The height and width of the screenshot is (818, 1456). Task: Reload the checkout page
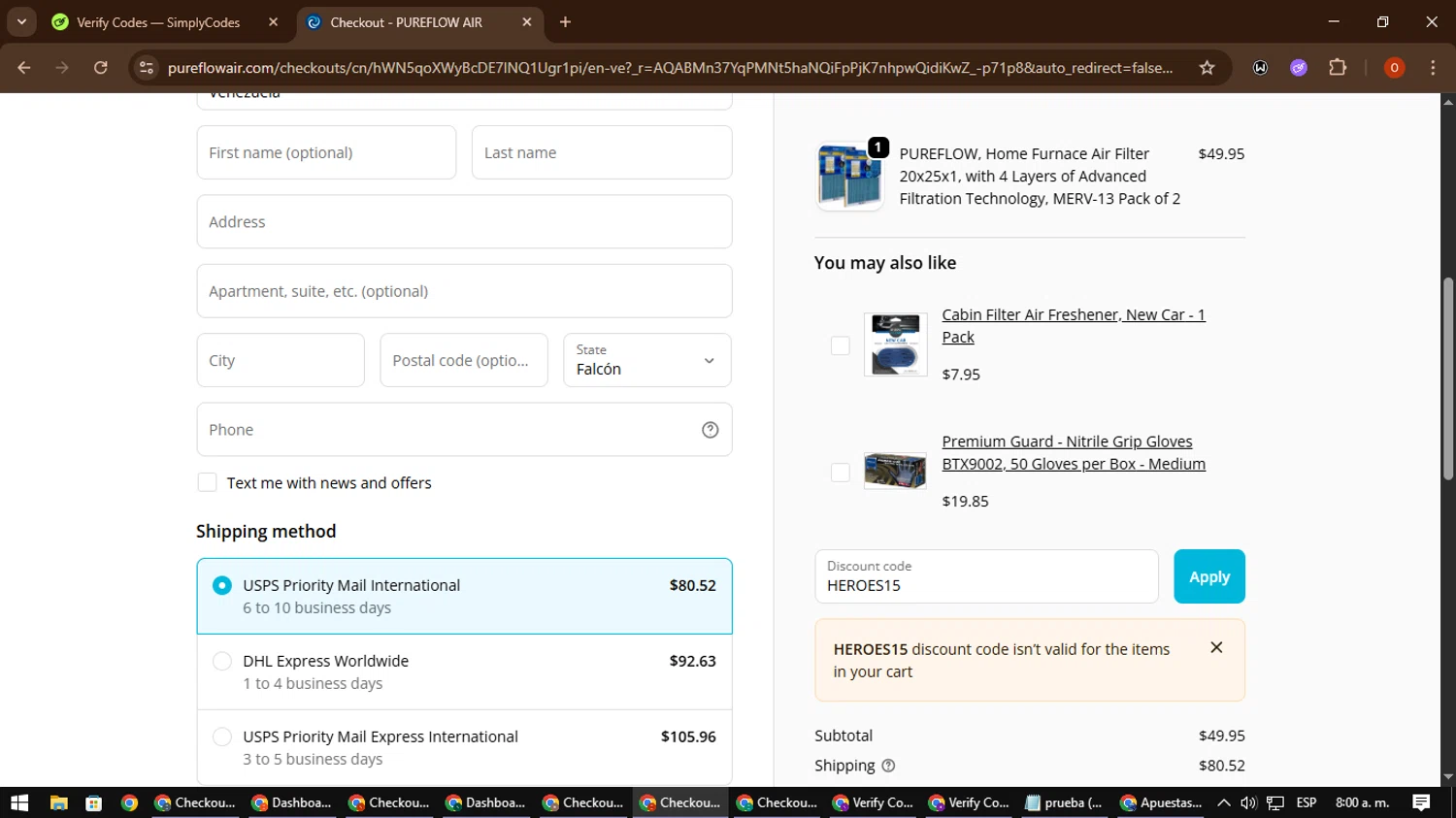tap(101, 67)
